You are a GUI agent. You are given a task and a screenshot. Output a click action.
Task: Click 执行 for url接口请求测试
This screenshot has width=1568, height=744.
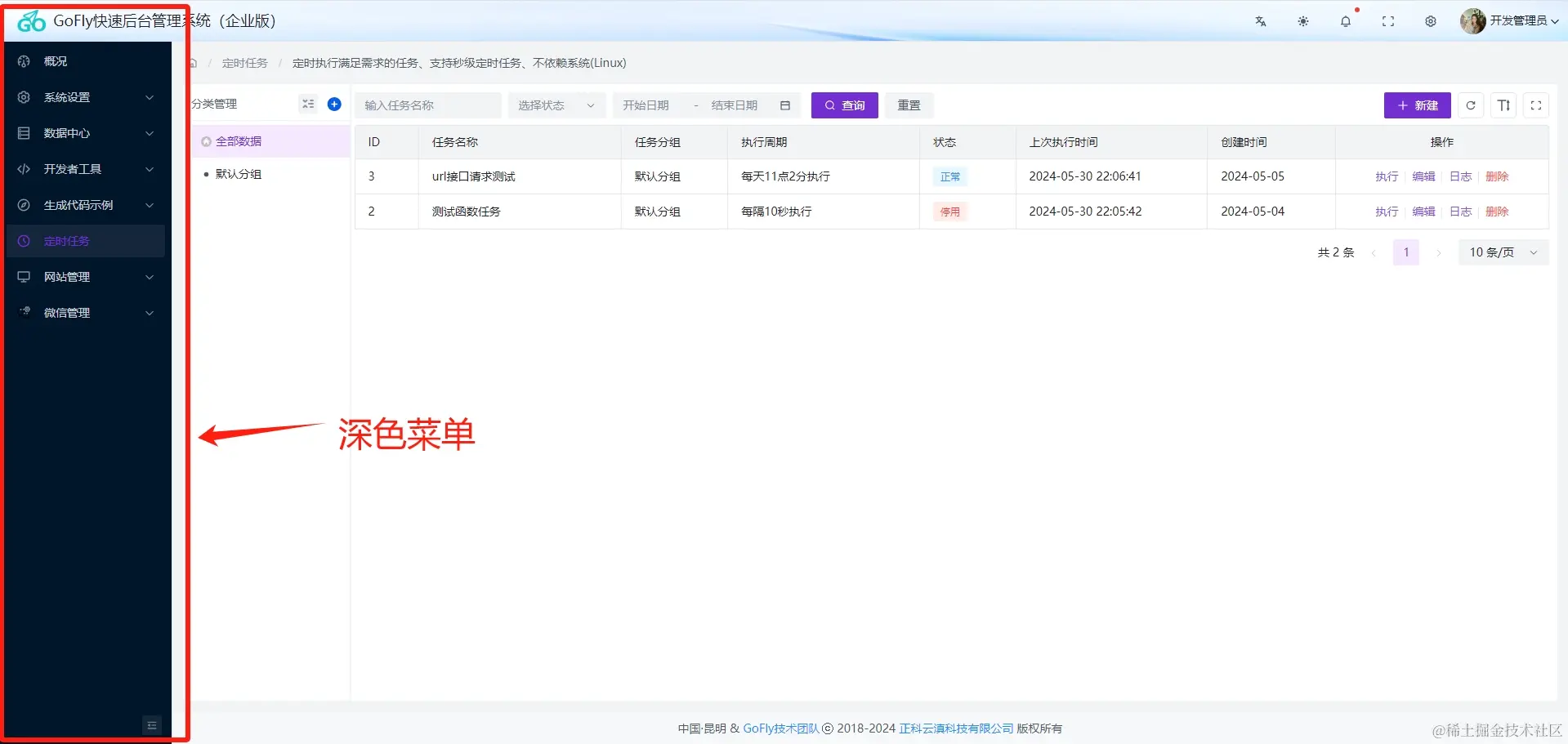tap(1387, 176)
